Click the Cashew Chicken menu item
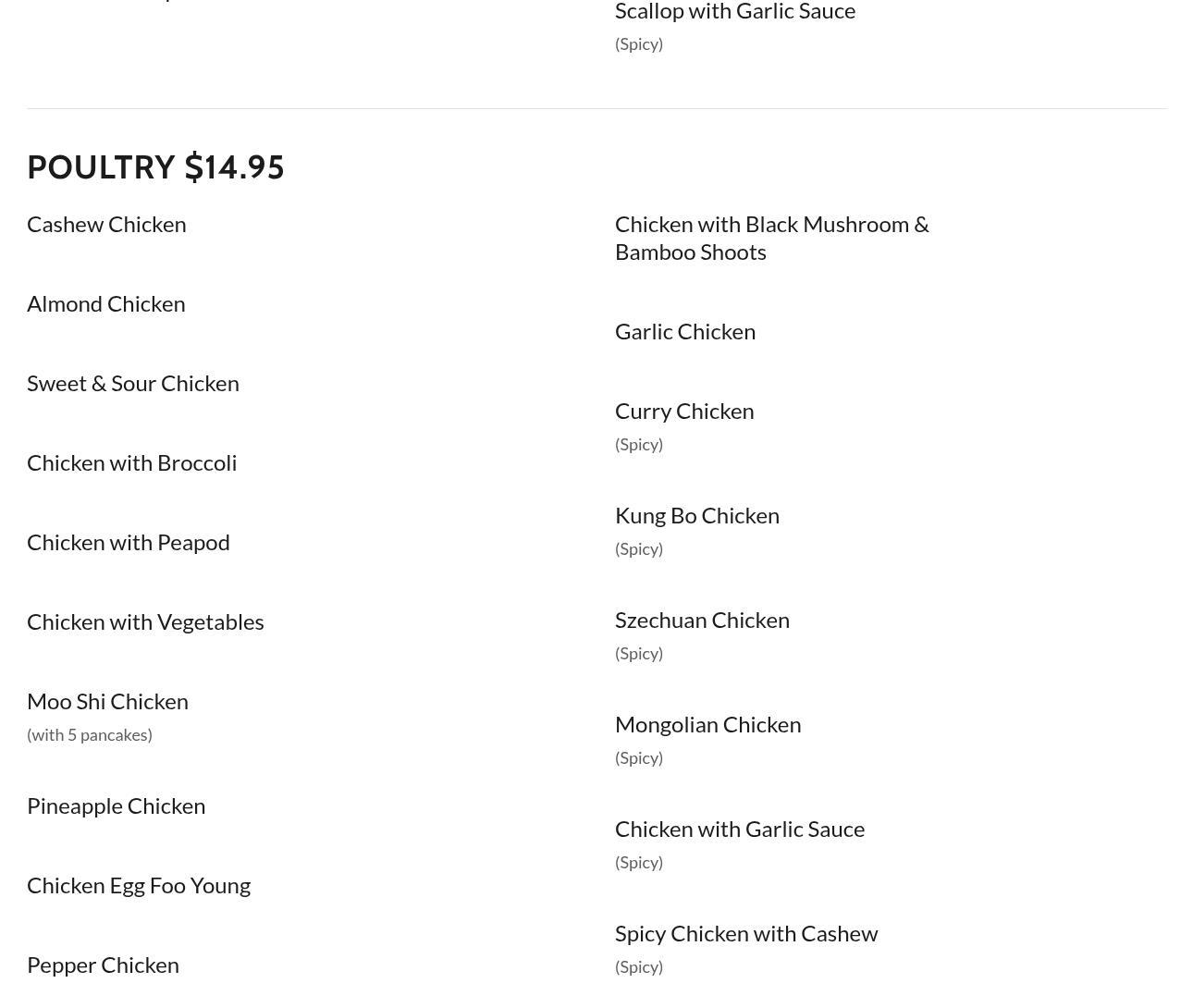The width and height of the screenshot is (1193, 1008). [106, 225]
